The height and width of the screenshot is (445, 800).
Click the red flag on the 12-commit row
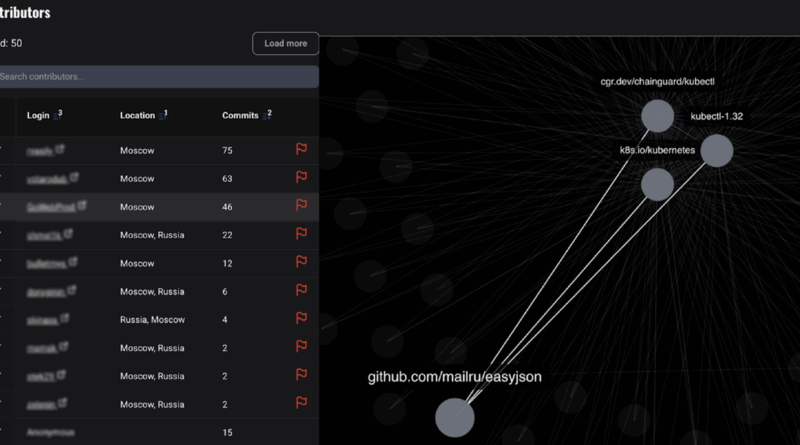302,262
